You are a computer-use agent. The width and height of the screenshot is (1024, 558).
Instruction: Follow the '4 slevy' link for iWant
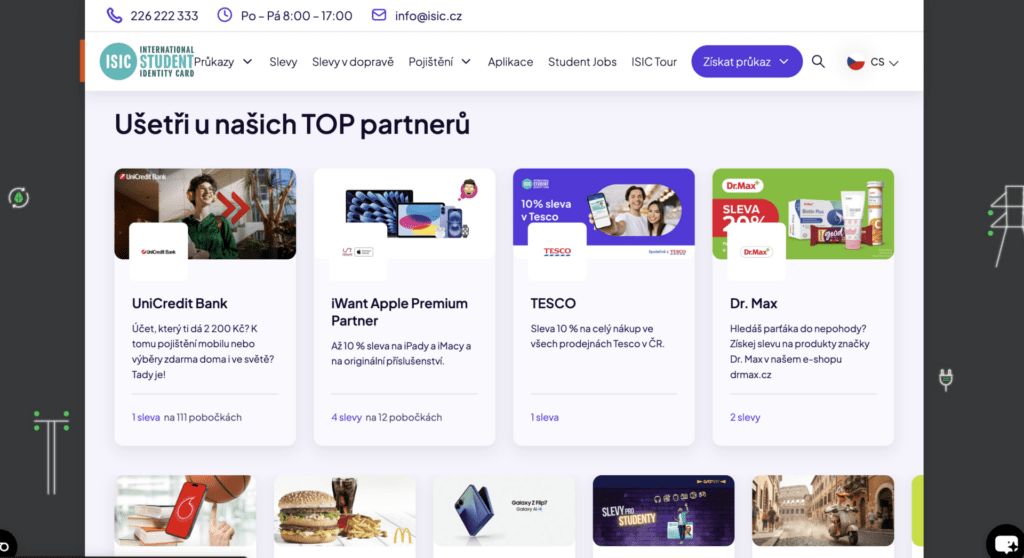point(346,417)
